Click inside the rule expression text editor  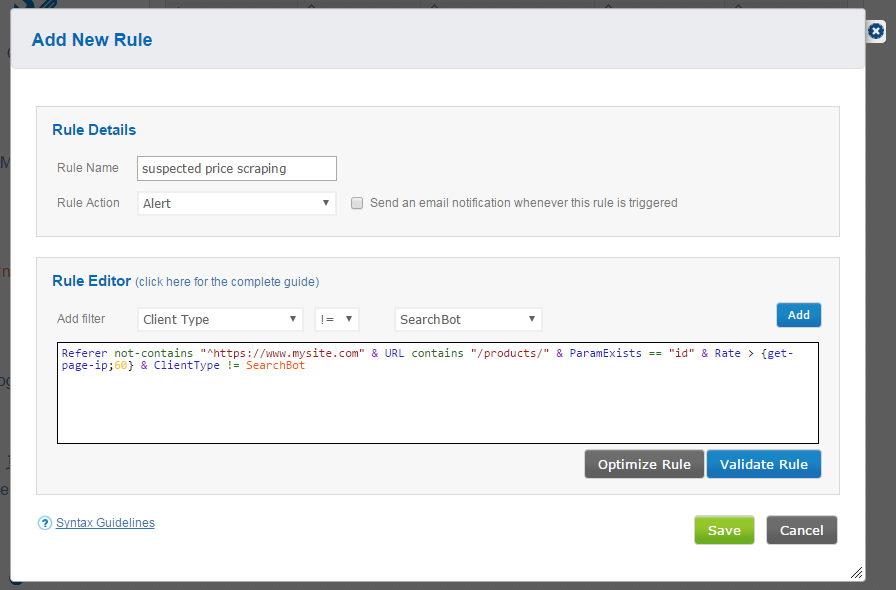tap(438, 393)
